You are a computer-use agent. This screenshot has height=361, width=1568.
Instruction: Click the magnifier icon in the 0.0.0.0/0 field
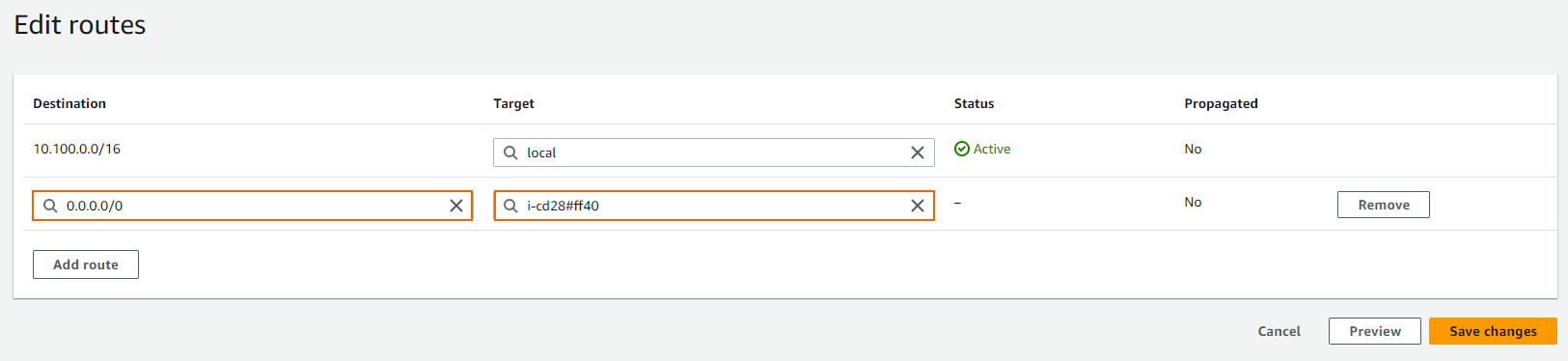[x=50, y=206]
